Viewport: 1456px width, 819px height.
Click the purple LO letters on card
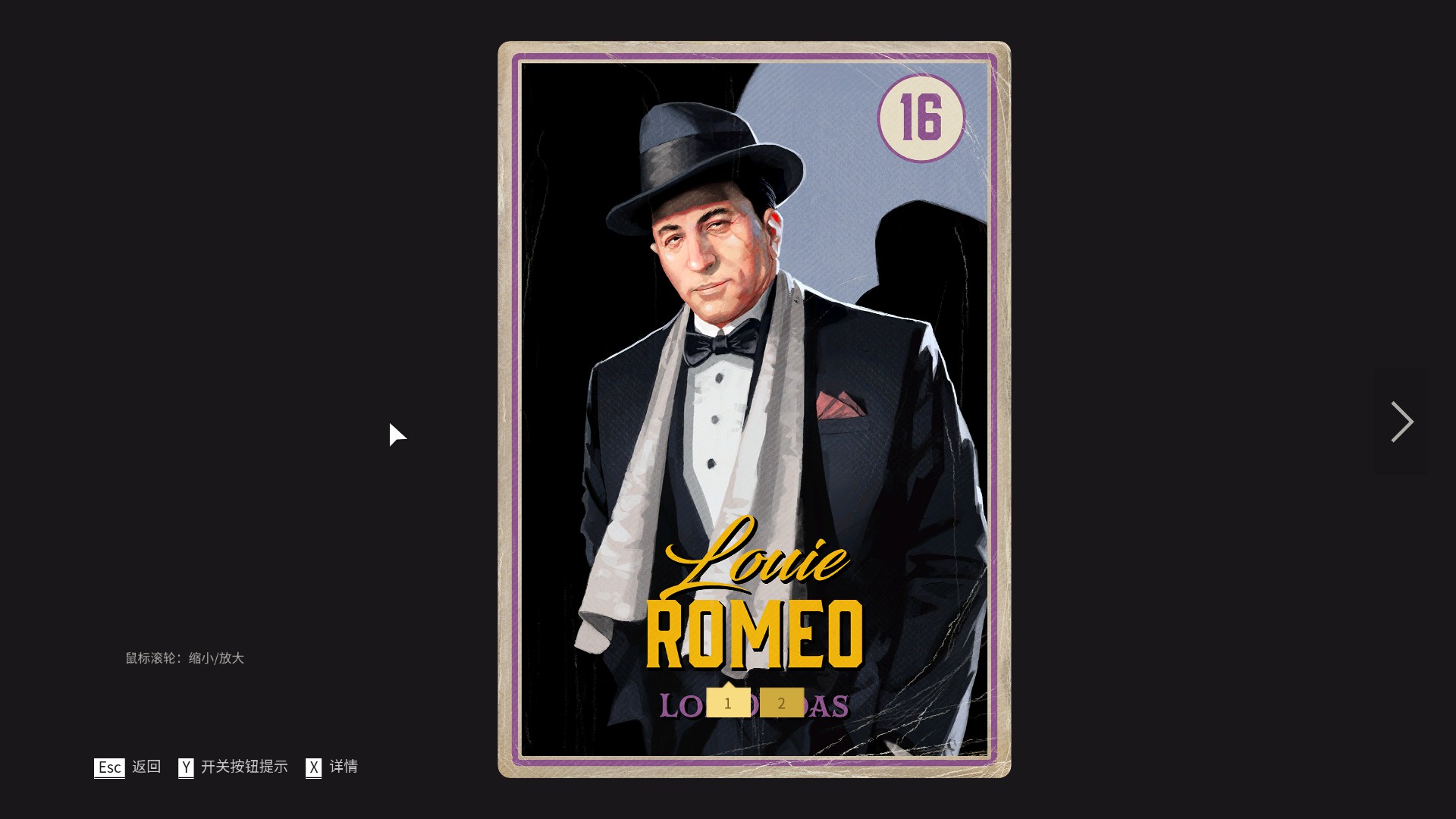click(x=681, y=706)
